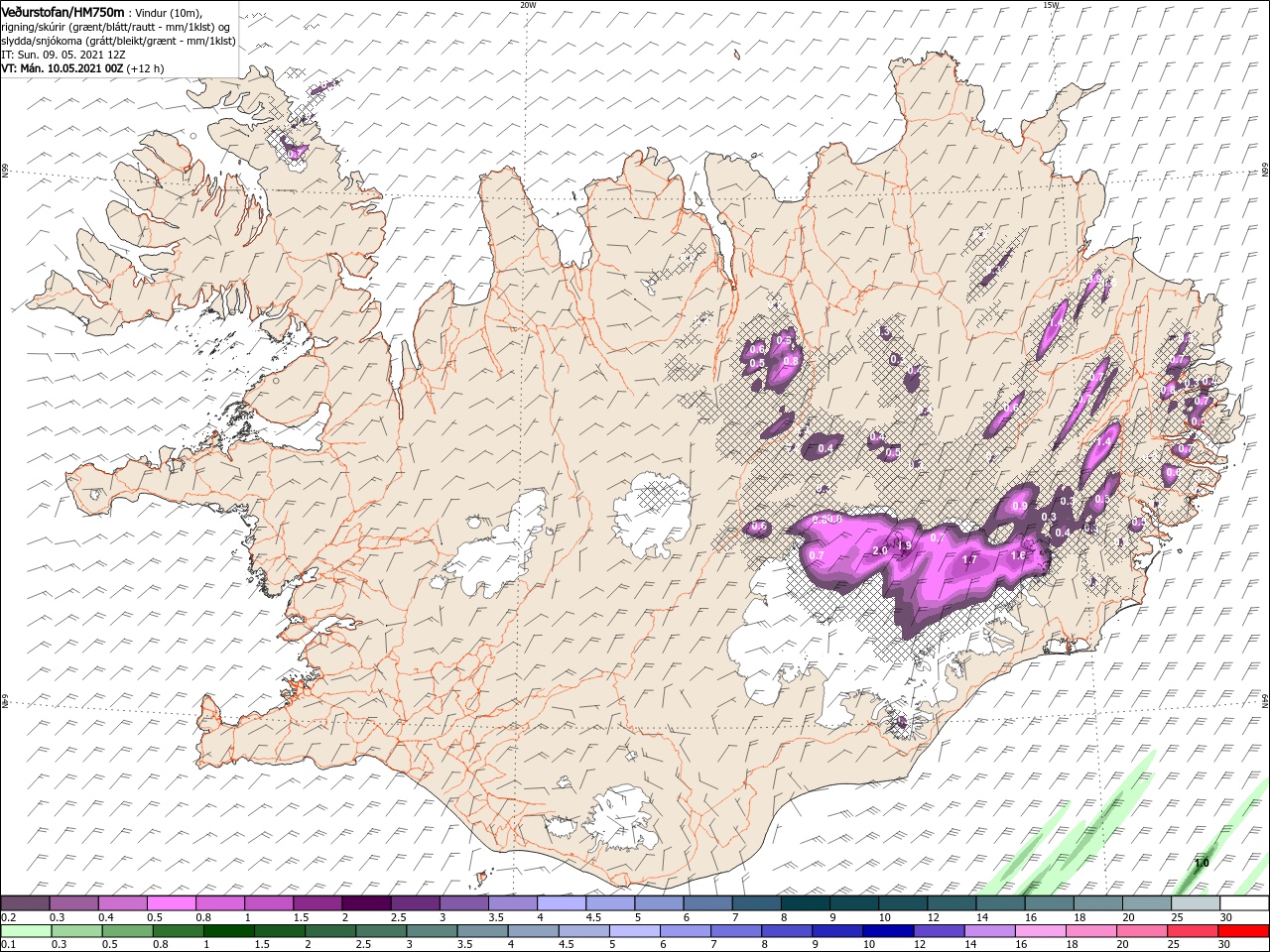Click the 'VT: Mán. 10.05.2021 00Z' valid time
The width and height of the screenshot is (1270, 952).
coord(62,68)
